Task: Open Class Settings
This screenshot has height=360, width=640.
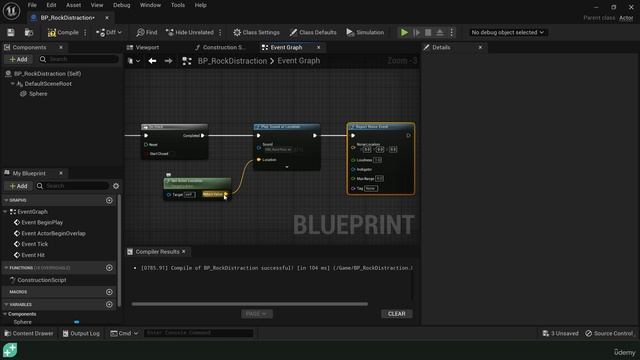Action: 257,32
